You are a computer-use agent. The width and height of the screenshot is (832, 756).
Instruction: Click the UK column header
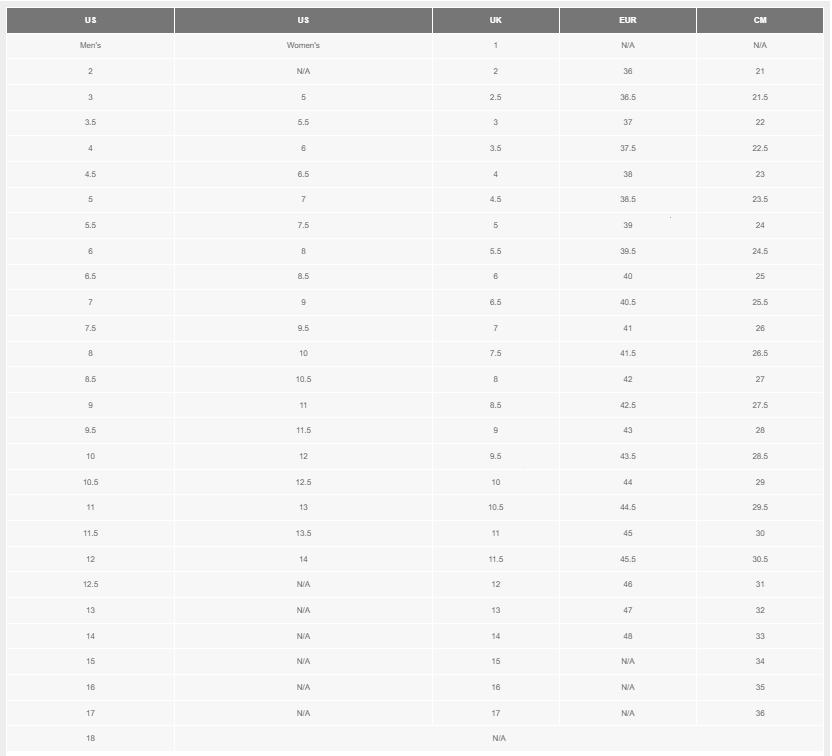(495, 20)
